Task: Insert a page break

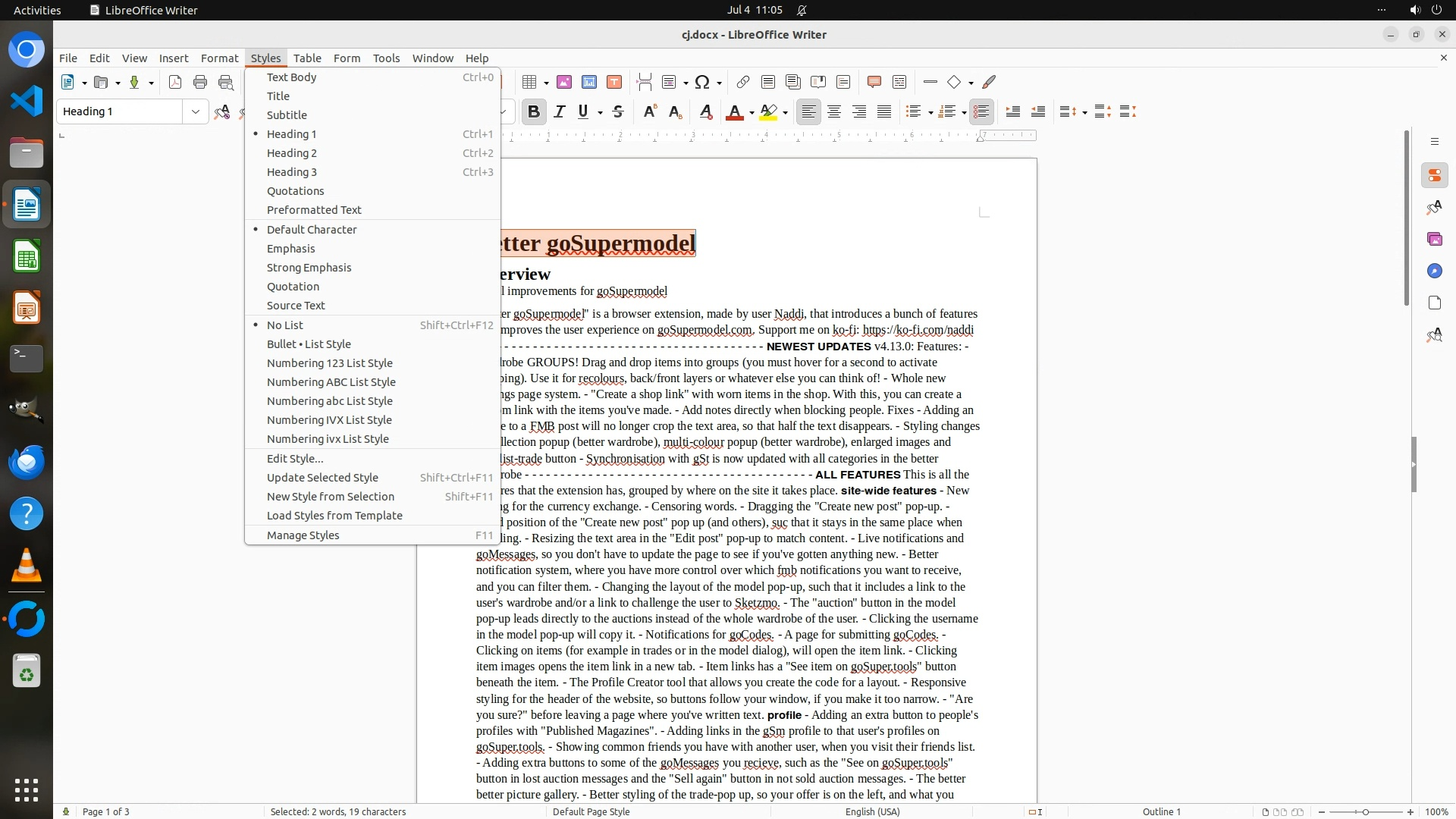Action: pos(645,82)
